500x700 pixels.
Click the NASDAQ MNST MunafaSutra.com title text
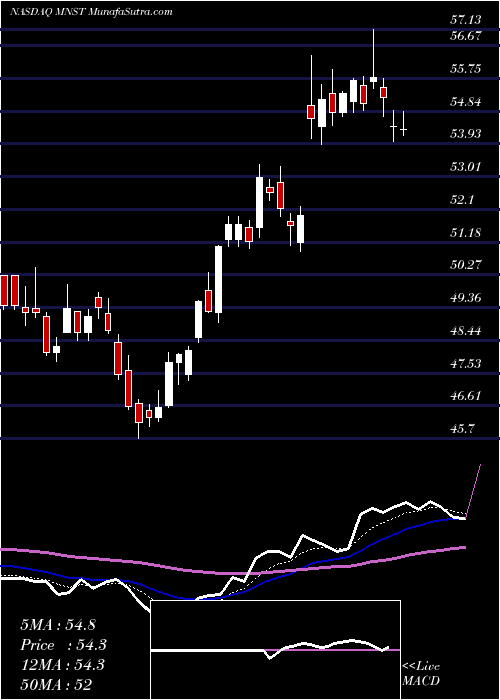point(91,12)
